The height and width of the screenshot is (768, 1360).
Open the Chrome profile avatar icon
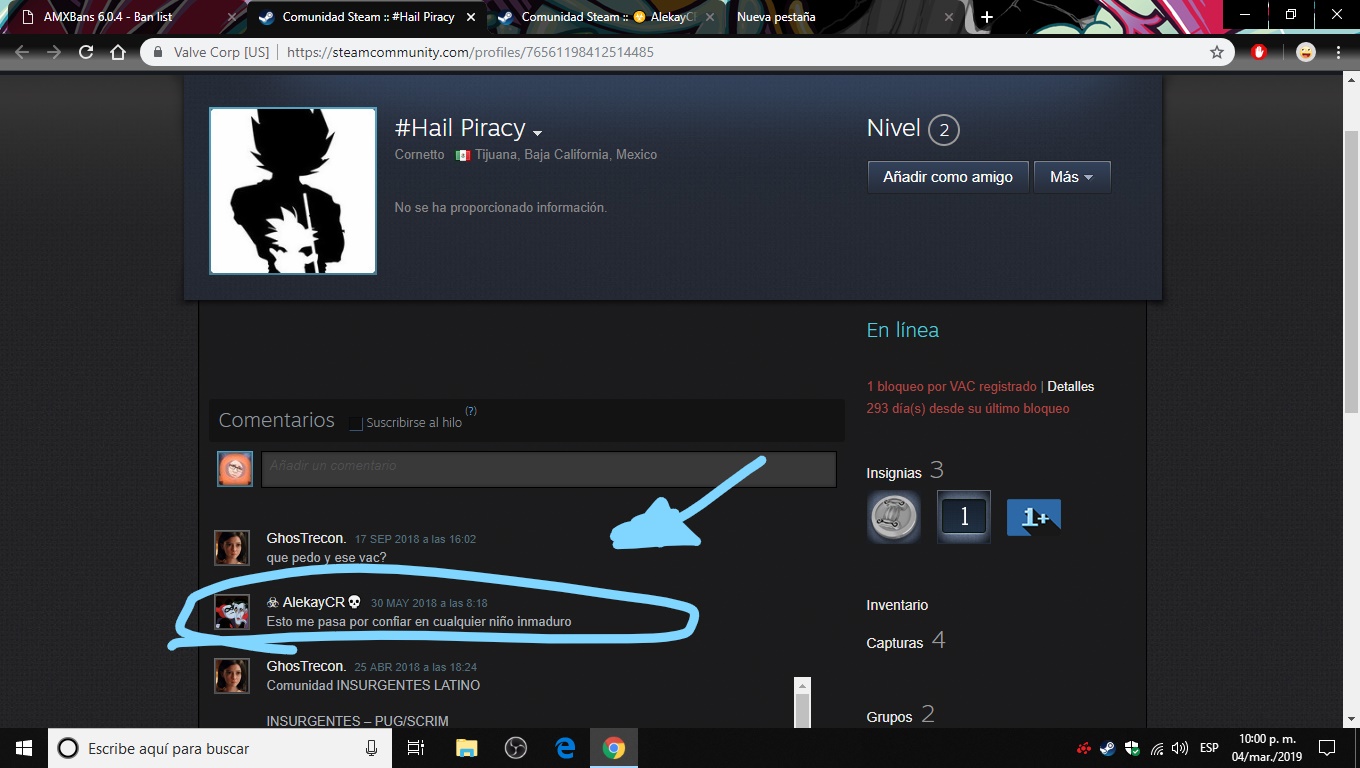1306,52
